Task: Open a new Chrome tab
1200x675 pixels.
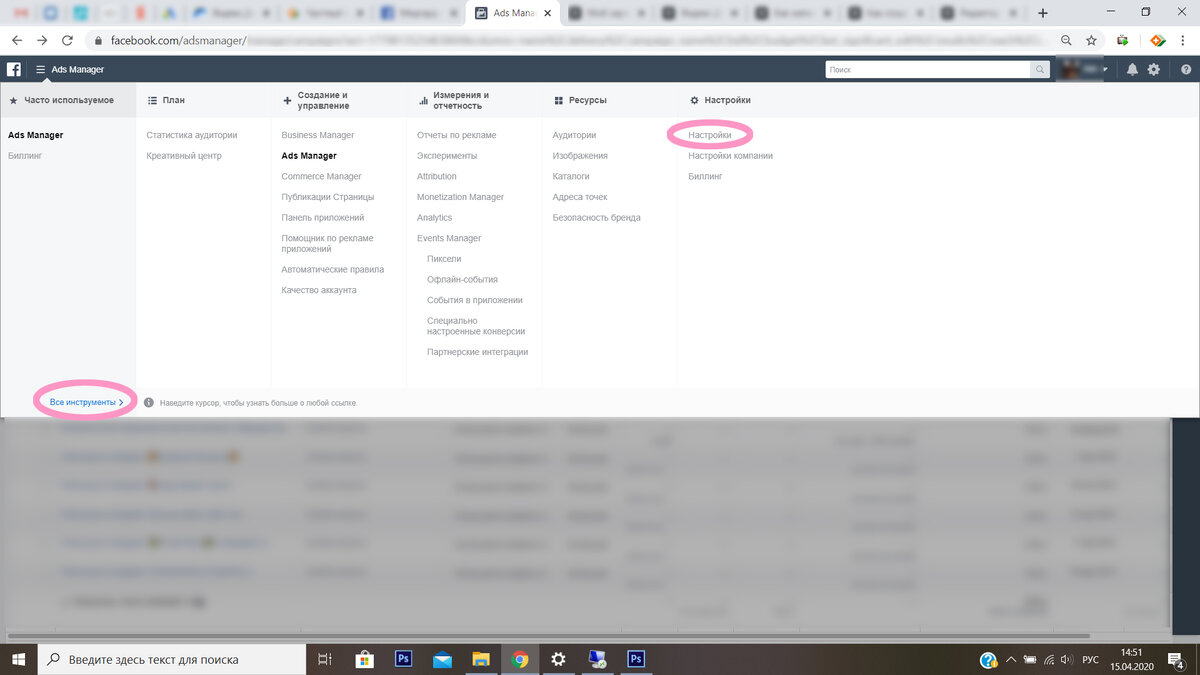Action: coord(1043,13)
